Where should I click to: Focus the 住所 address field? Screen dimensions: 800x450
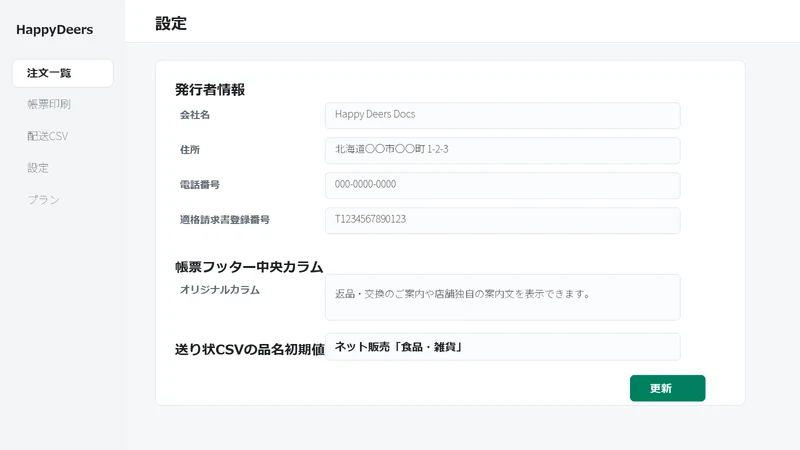[503, 151]
